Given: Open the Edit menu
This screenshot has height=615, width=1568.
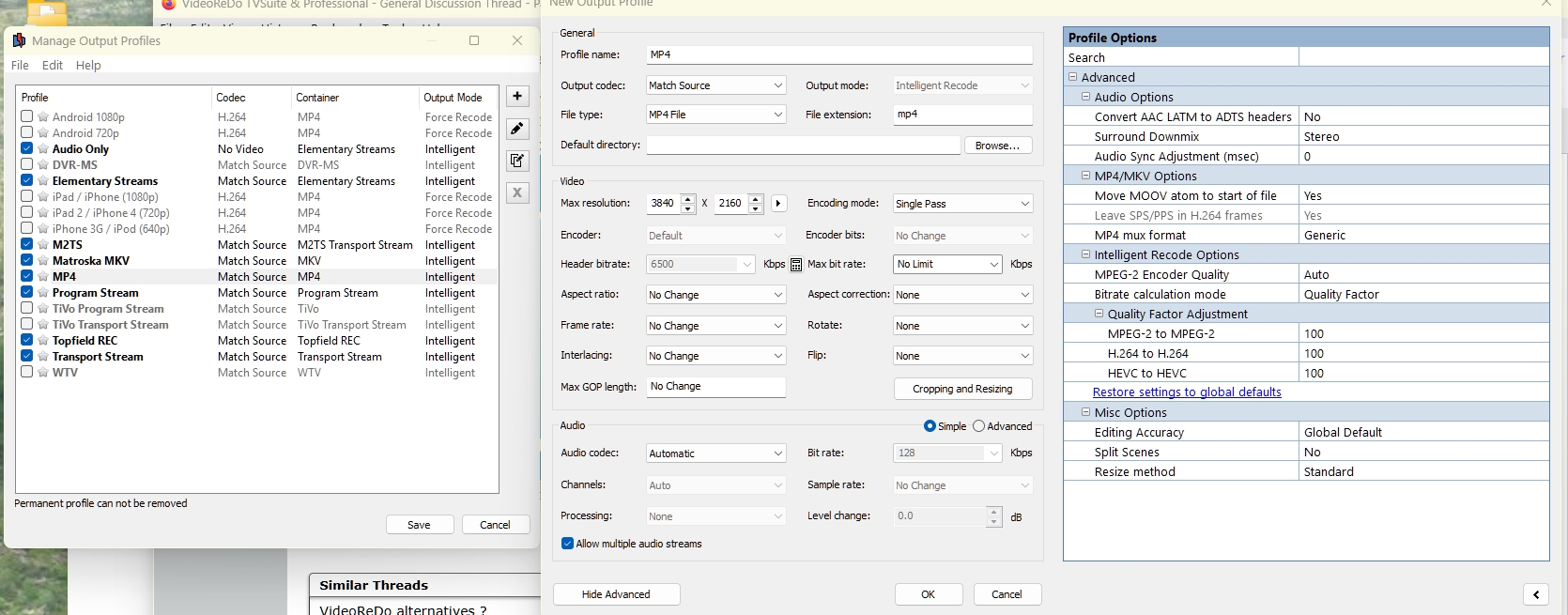Looking at the screenshot, I should (53, 65).
